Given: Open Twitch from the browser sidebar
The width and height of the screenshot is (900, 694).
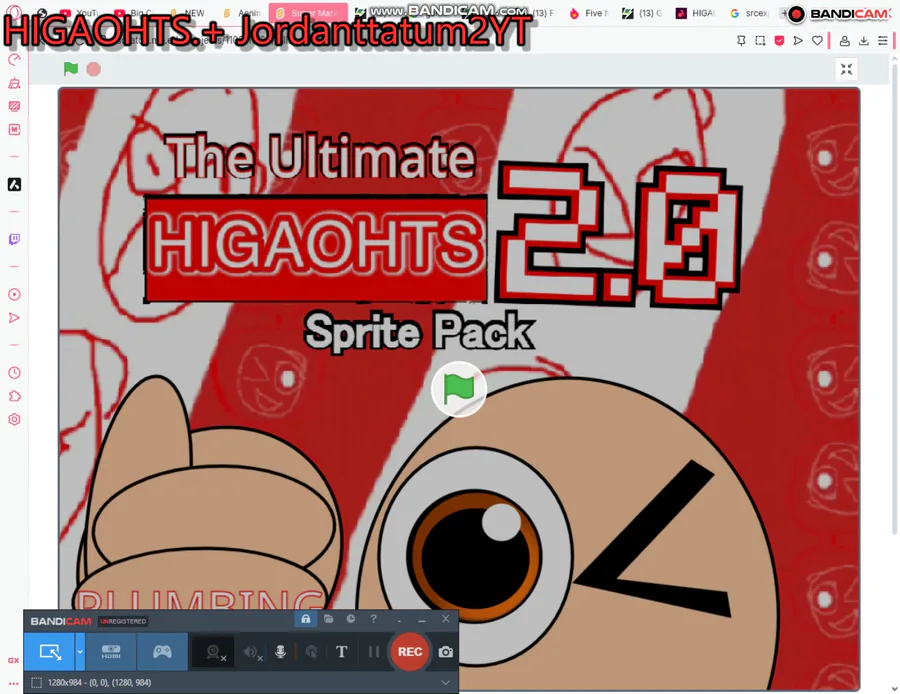Looking at the screenshot, I should (x=14, y=239).
